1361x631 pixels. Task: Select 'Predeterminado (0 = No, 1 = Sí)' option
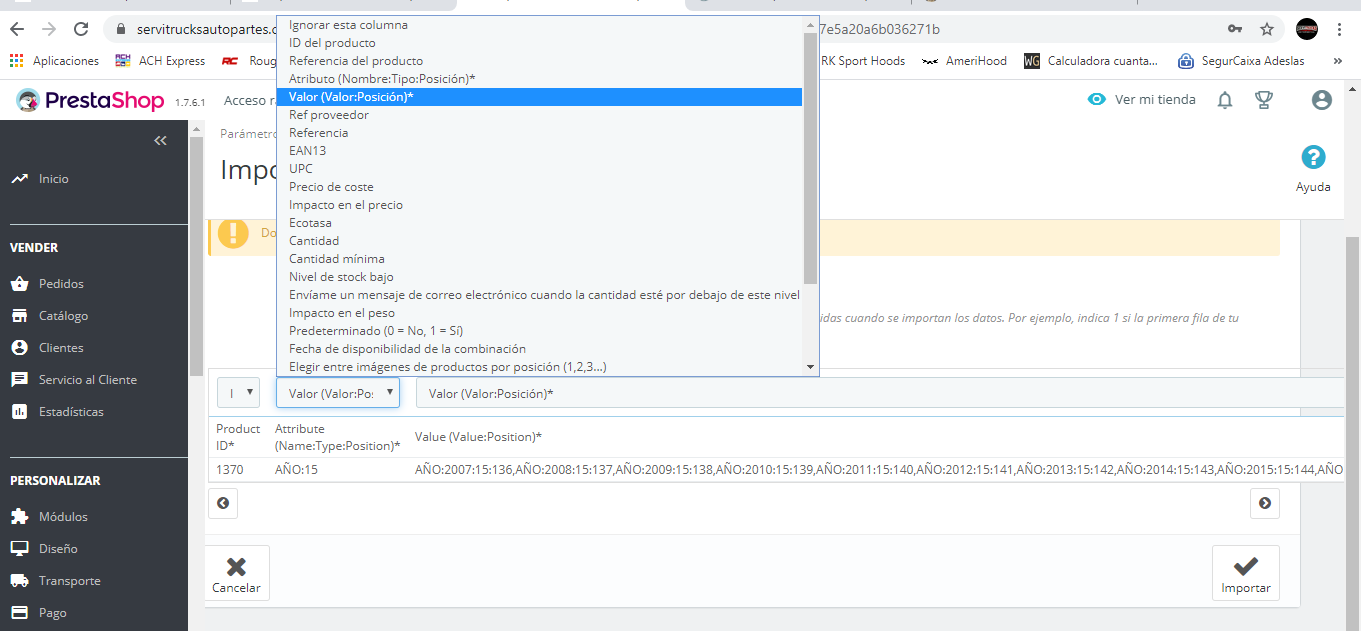click(540, 331)
